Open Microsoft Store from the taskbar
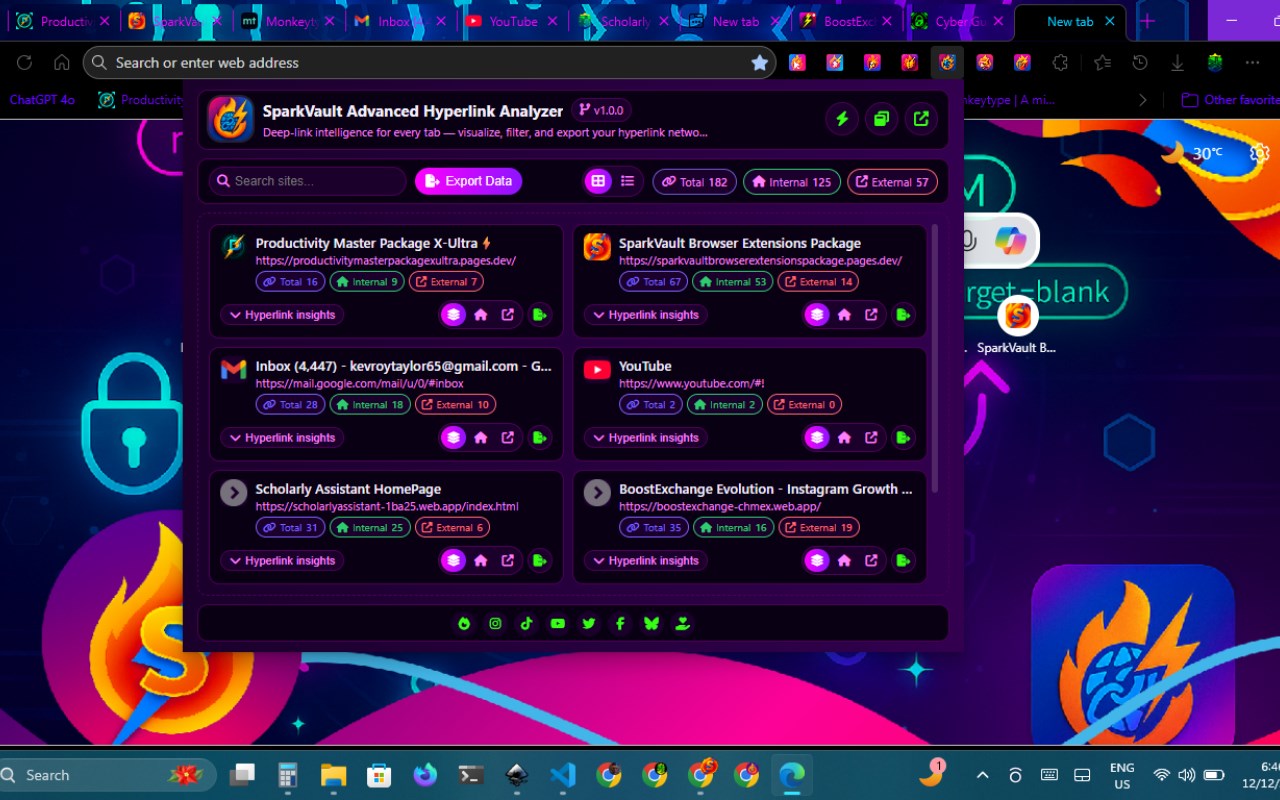Viewport: 1280px width, 800px height. point(379,775)
